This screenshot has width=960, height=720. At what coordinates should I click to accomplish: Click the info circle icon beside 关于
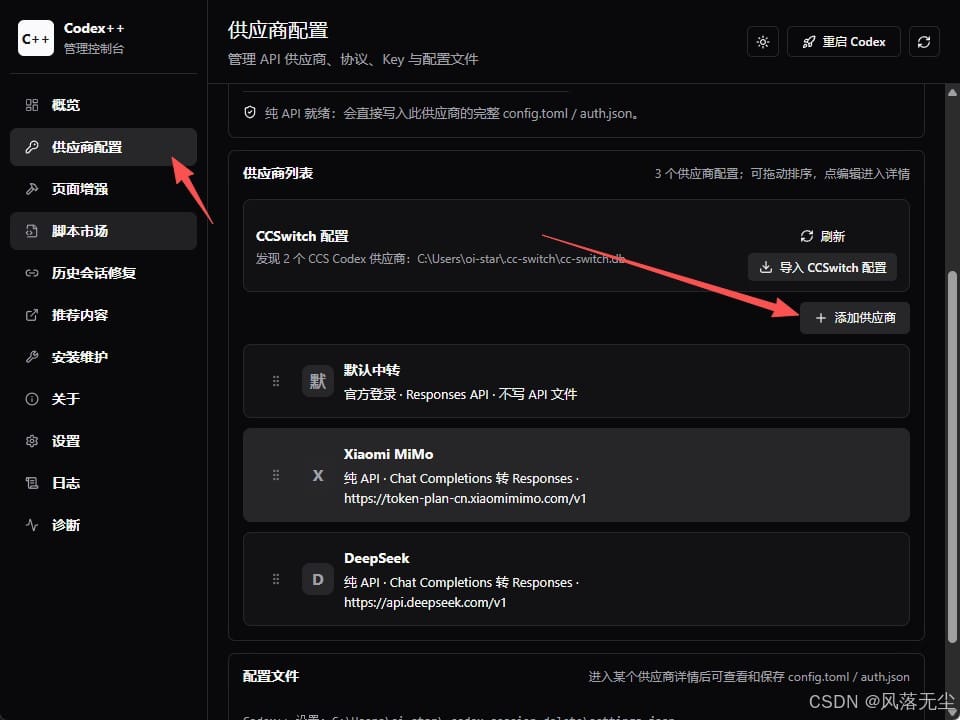[x=32, y=399]
